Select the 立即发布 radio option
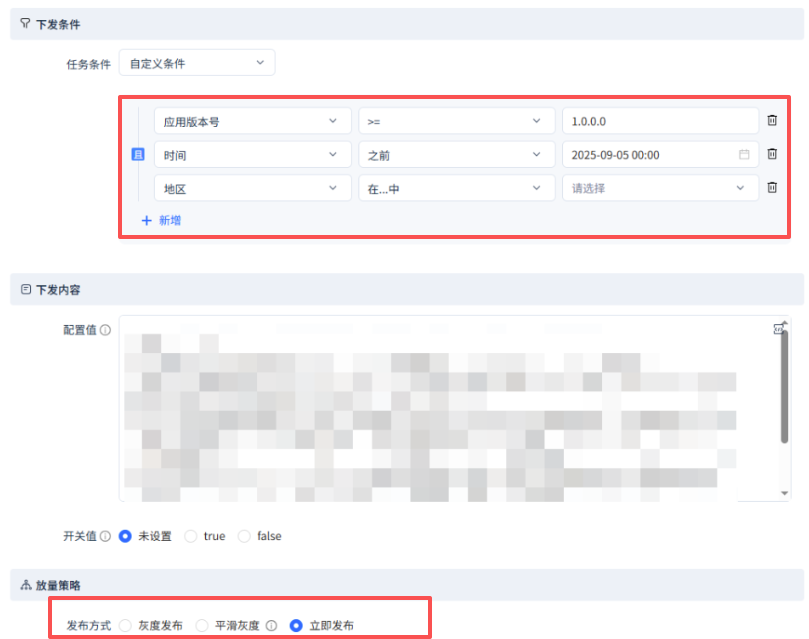 [296, 626]
